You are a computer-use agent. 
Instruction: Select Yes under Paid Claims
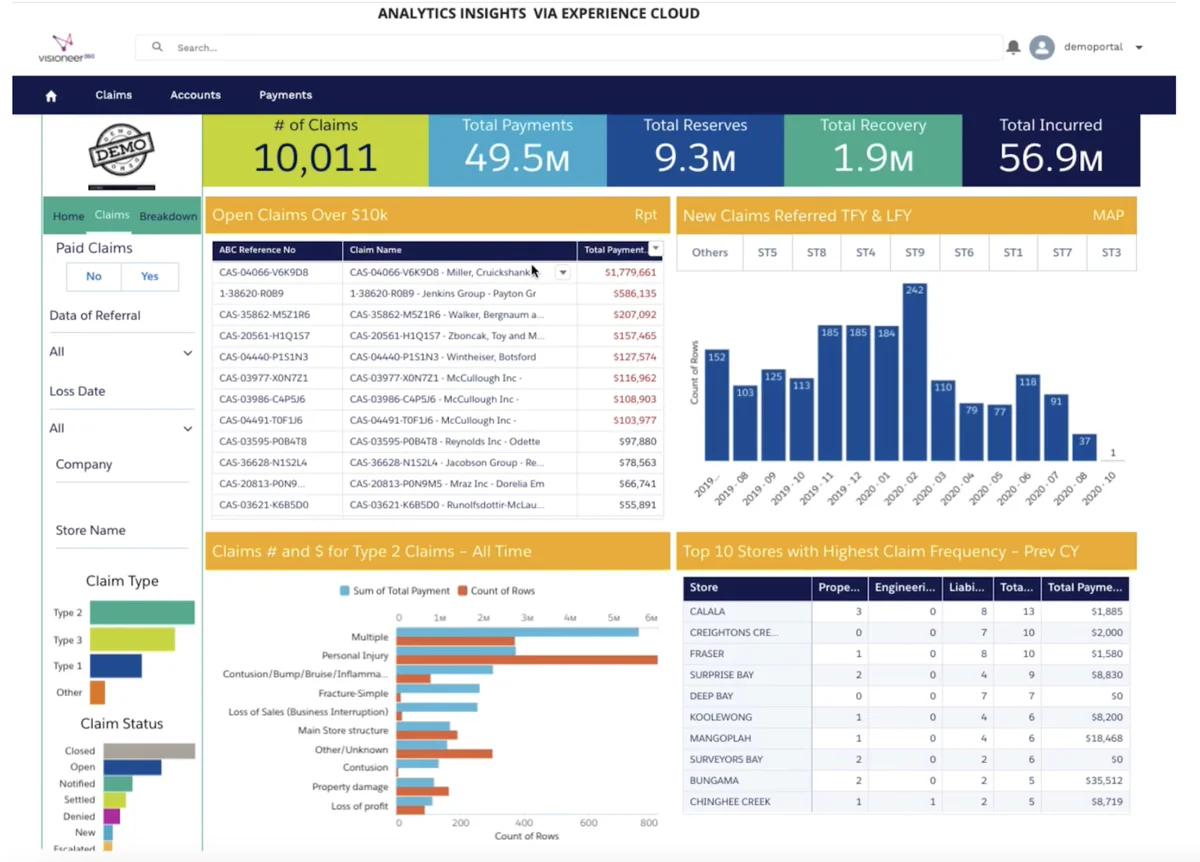pyautogui.click(x=150, y=277)
